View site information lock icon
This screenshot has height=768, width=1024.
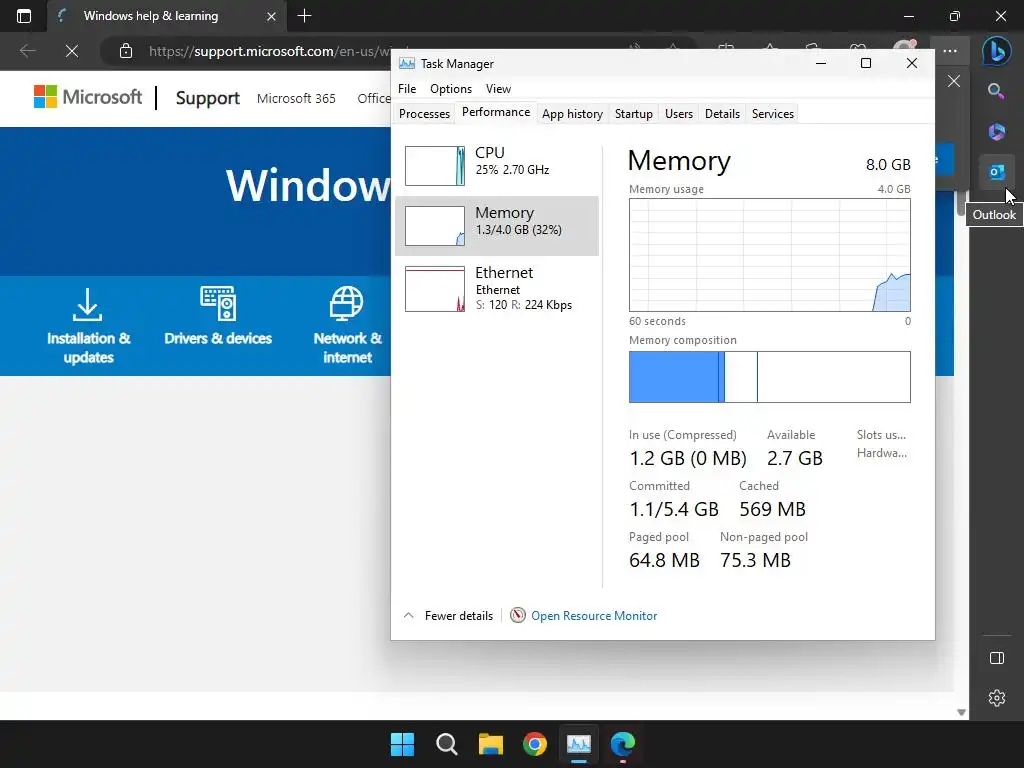(126, 51)
